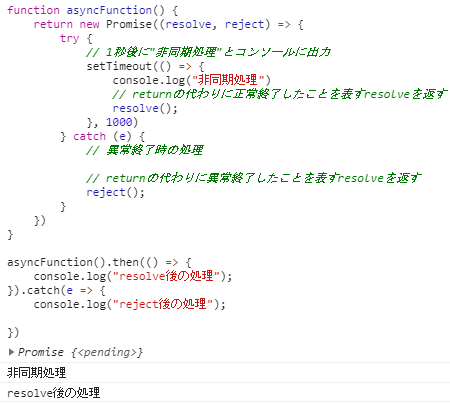
Task: Click the return new Promise line
Action: click(168, 24)
